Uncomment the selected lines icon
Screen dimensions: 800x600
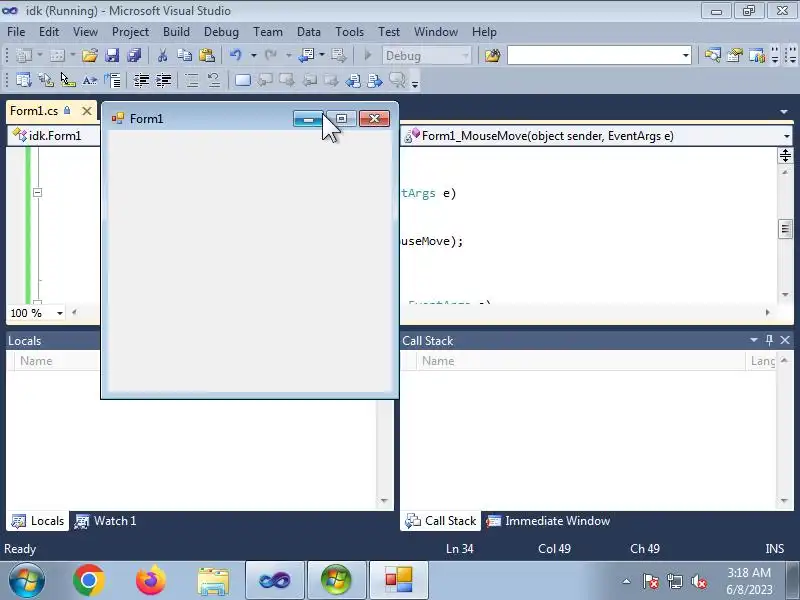pyautogui.click(x=214, y=80)
